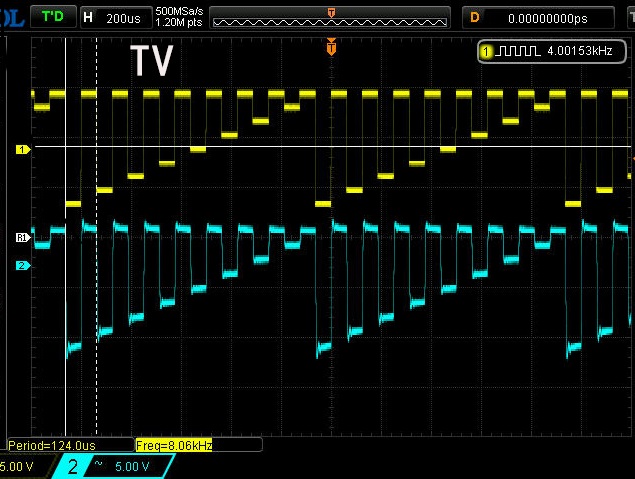
Task: Click the orange D delay icon
Action: pos(474,17)
